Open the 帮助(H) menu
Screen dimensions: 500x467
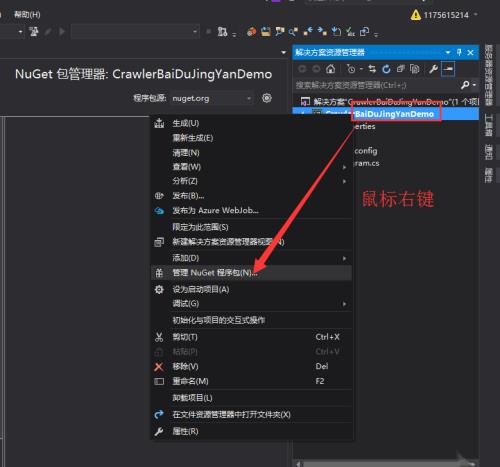(x=27, y=15)
